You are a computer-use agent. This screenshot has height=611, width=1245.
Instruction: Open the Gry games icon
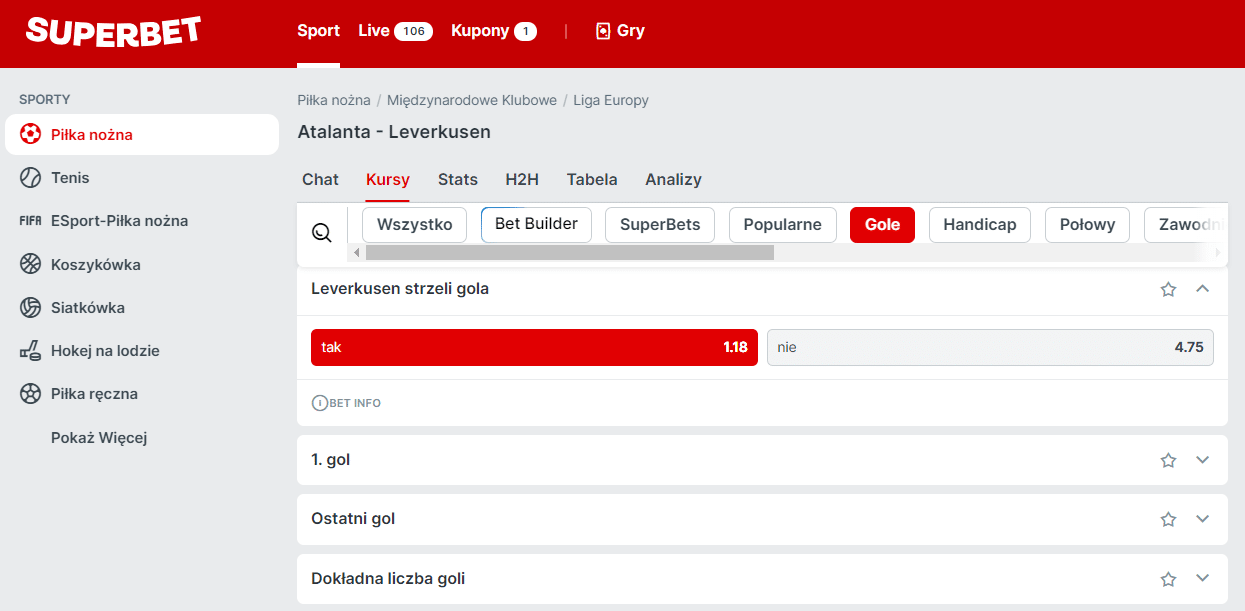pyautogui.click(x=601, y=30)
